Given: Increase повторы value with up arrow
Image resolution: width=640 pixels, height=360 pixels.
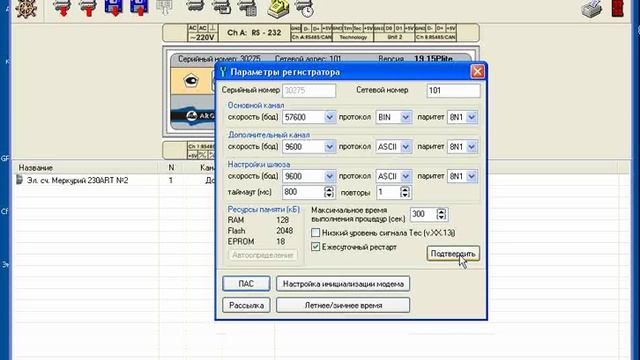Looking at the screenshot, I should click(x=405, y=189).
